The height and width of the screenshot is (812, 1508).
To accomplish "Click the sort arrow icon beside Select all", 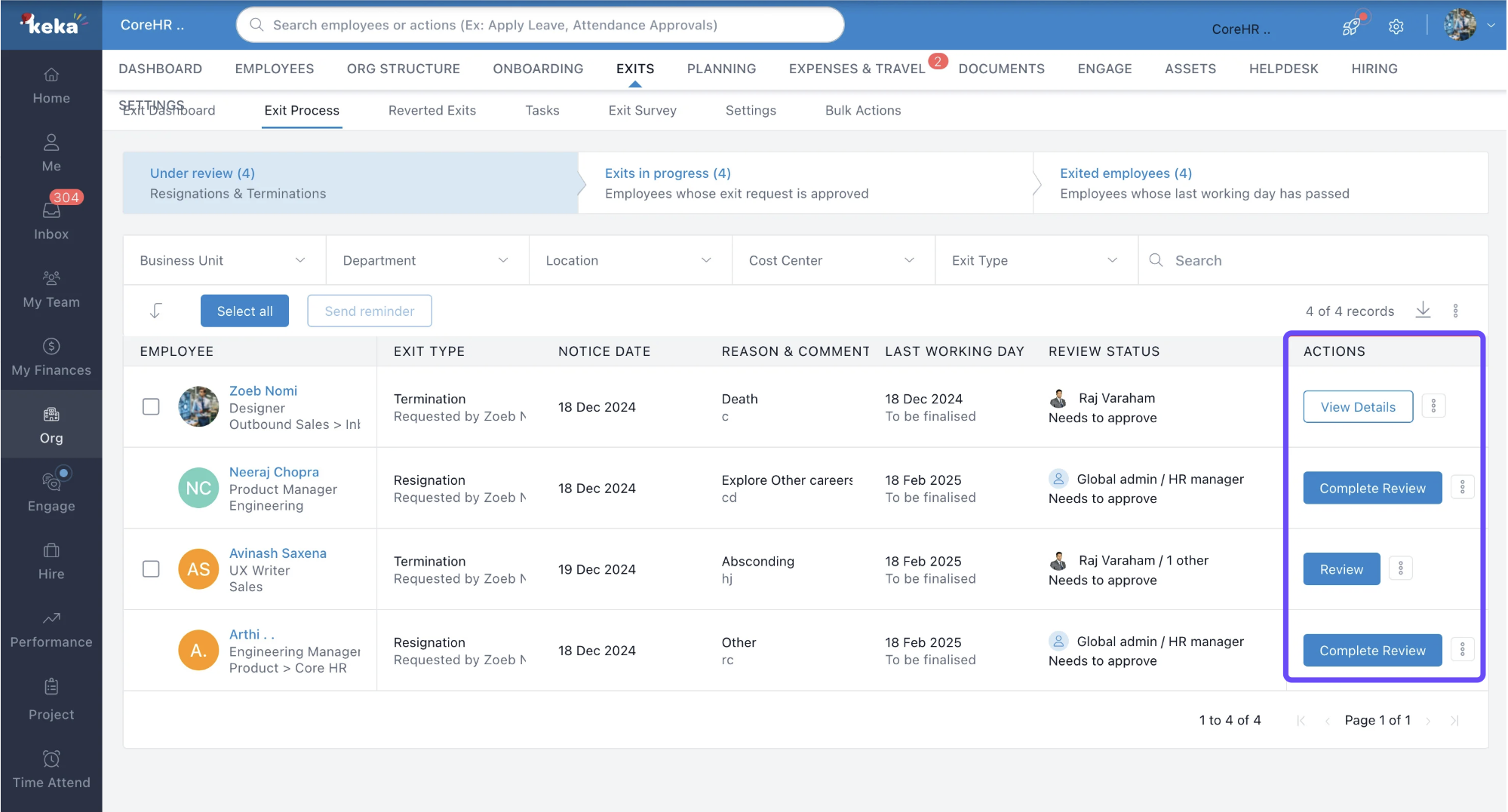I will click(155, 311).
